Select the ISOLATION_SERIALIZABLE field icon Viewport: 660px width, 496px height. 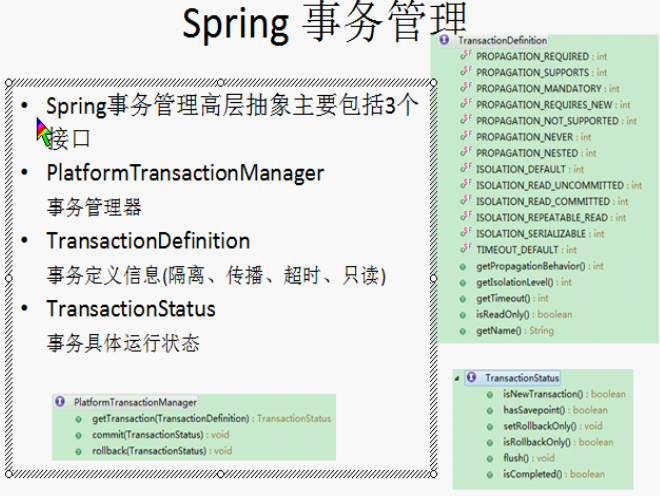466,232
